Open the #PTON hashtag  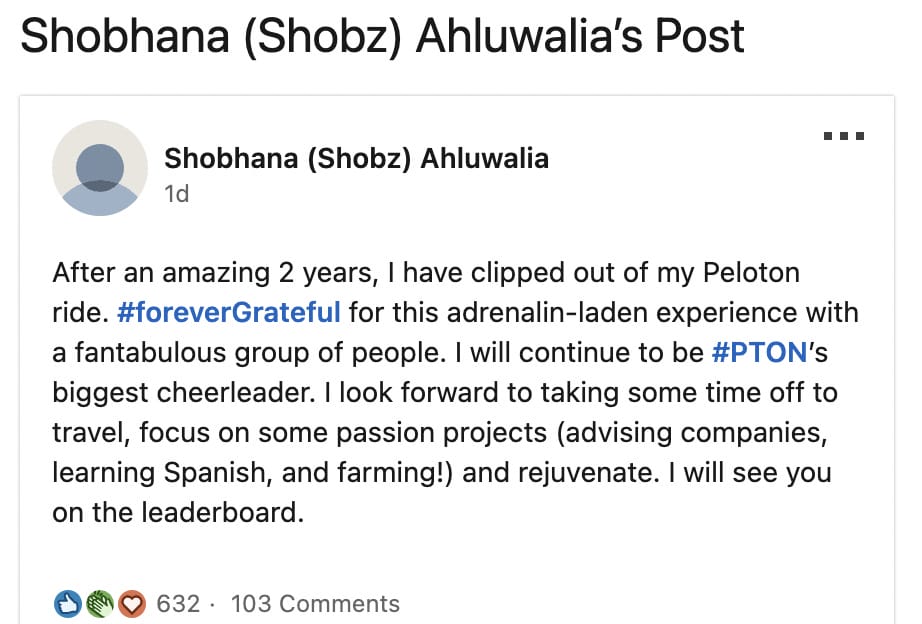coord(759,352)
